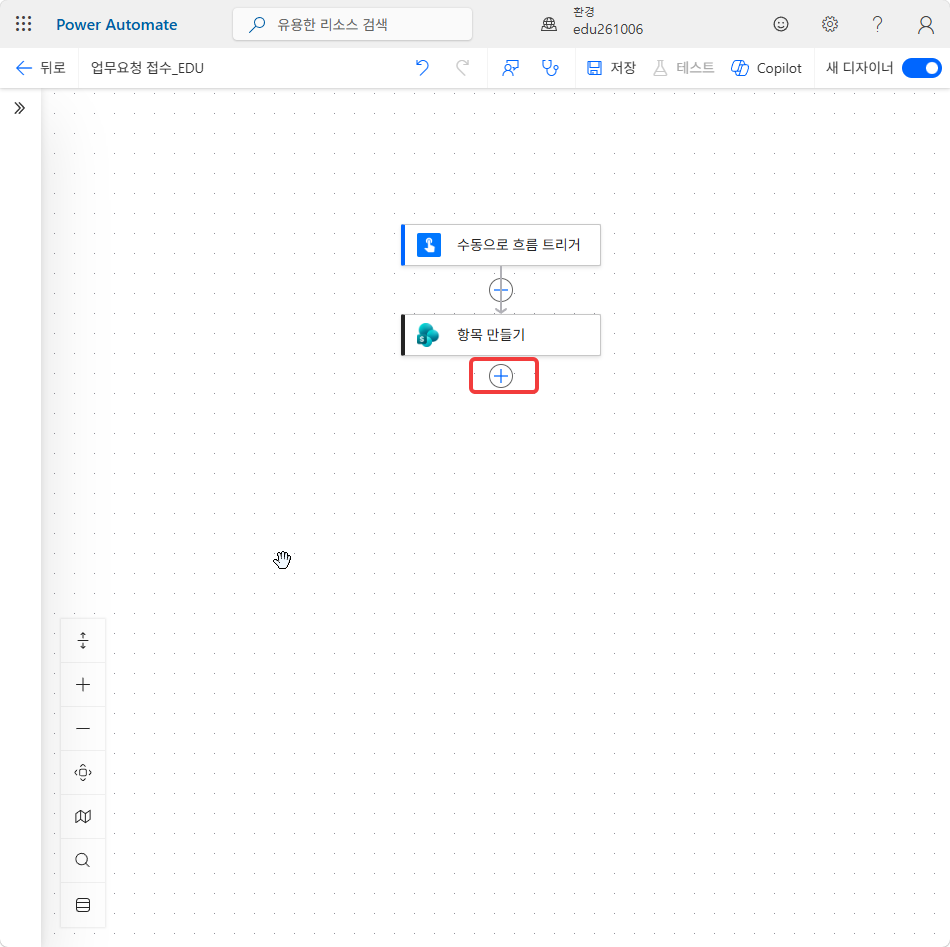This screenshot has width=950, height=947.
Task: Open the flow checker stethoscope icon
Action: tap(550, 68)
